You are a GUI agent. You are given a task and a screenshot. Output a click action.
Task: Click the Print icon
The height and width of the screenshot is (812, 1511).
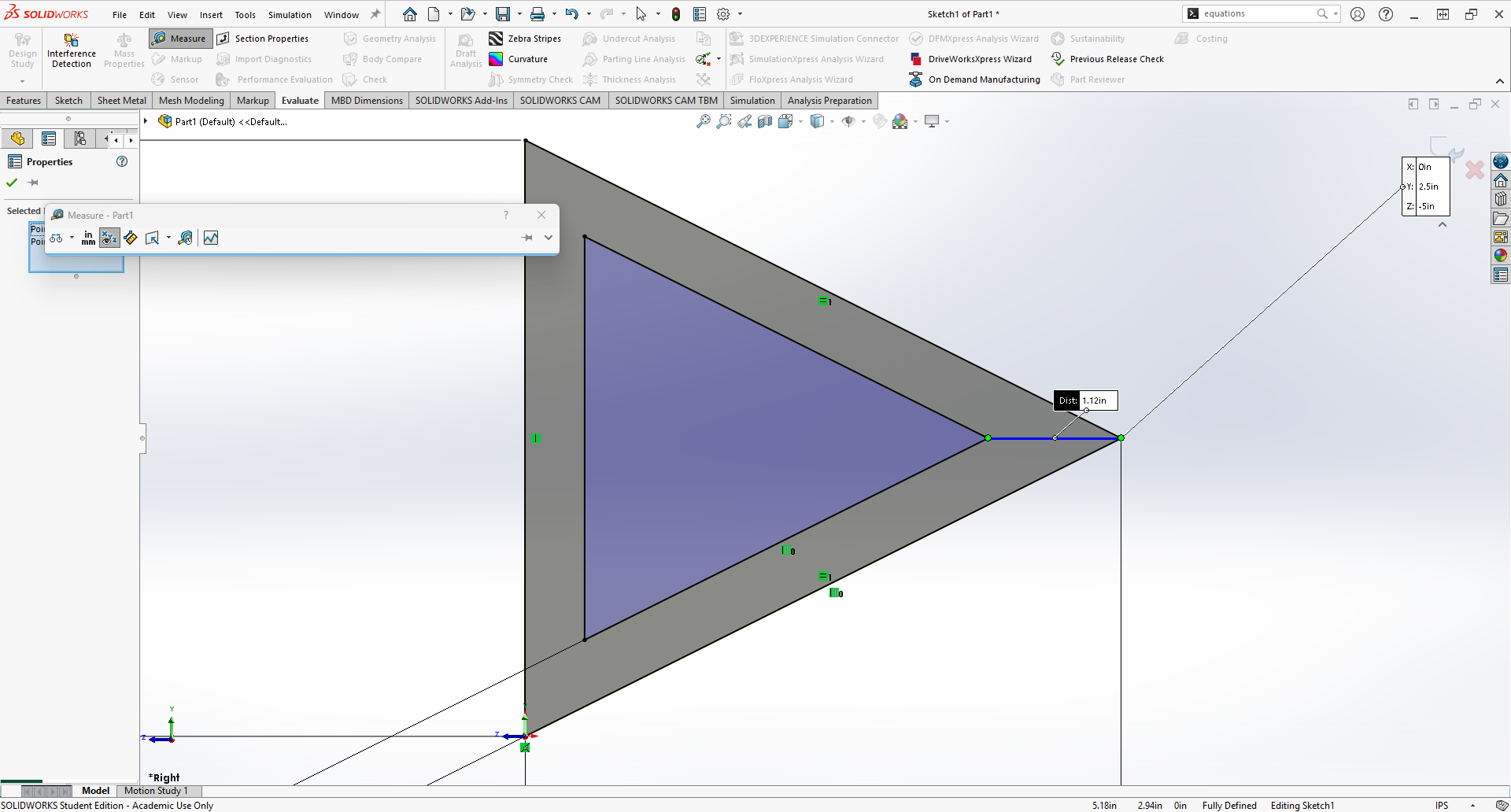point(538,14)
